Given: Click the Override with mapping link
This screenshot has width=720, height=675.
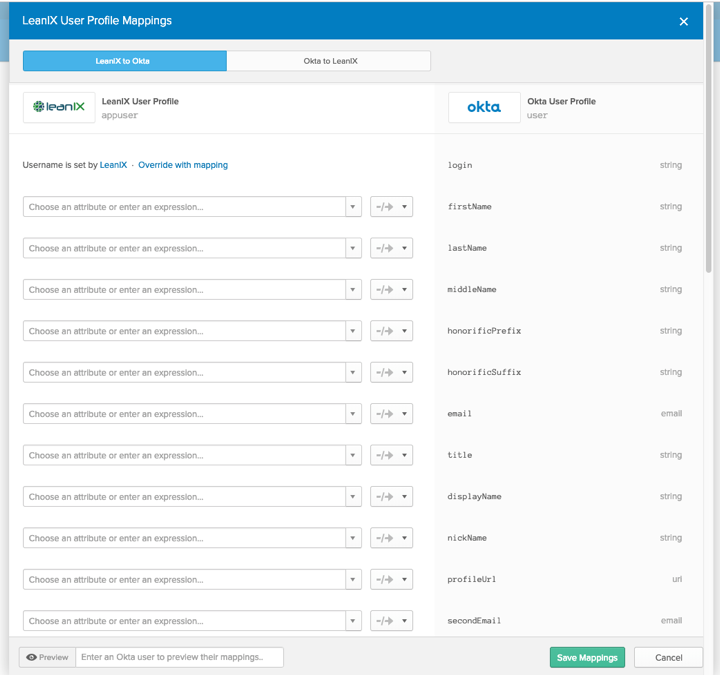Looking at the screenshot, I should [183, 165].
